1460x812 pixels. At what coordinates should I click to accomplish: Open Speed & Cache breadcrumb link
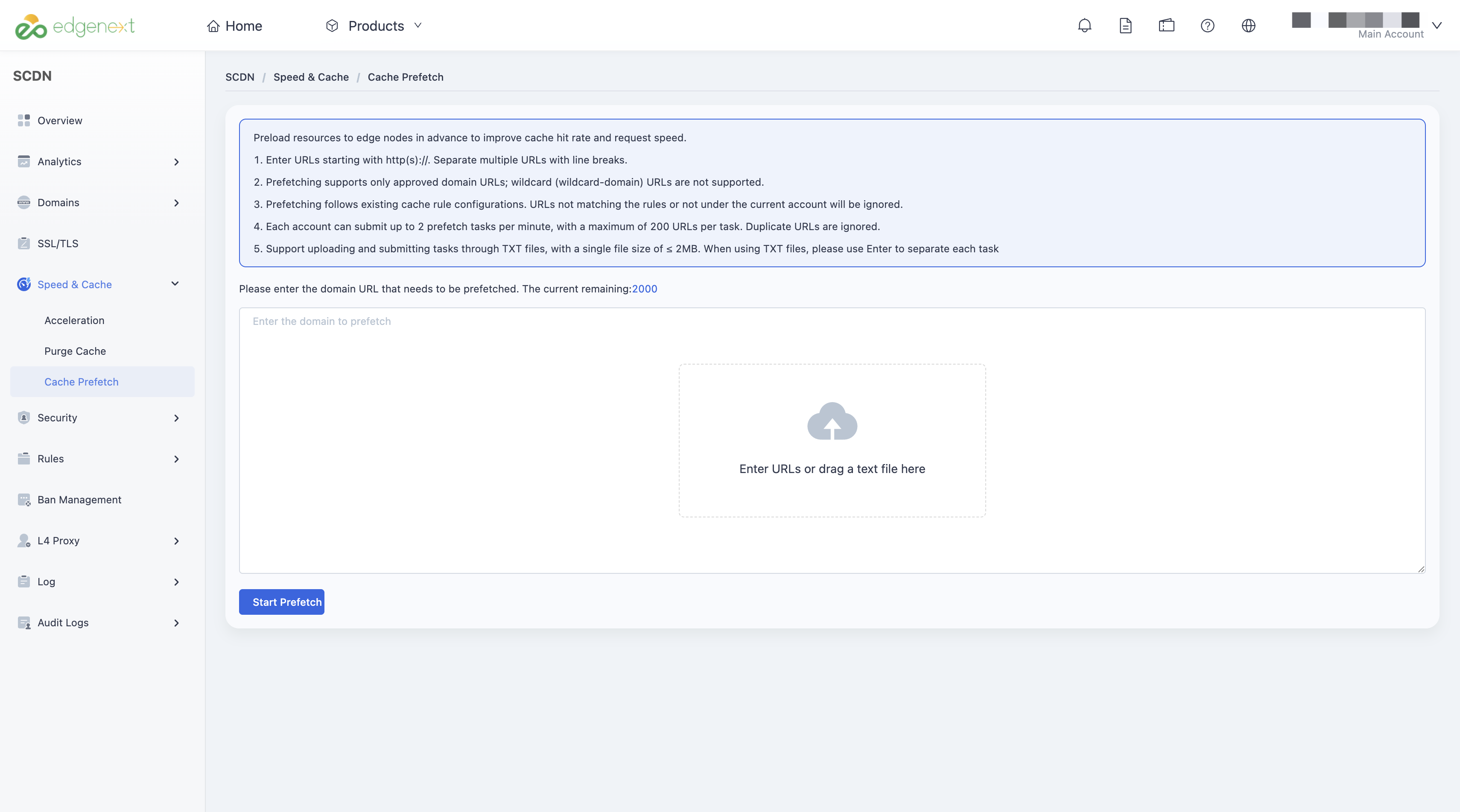(311, 77)
